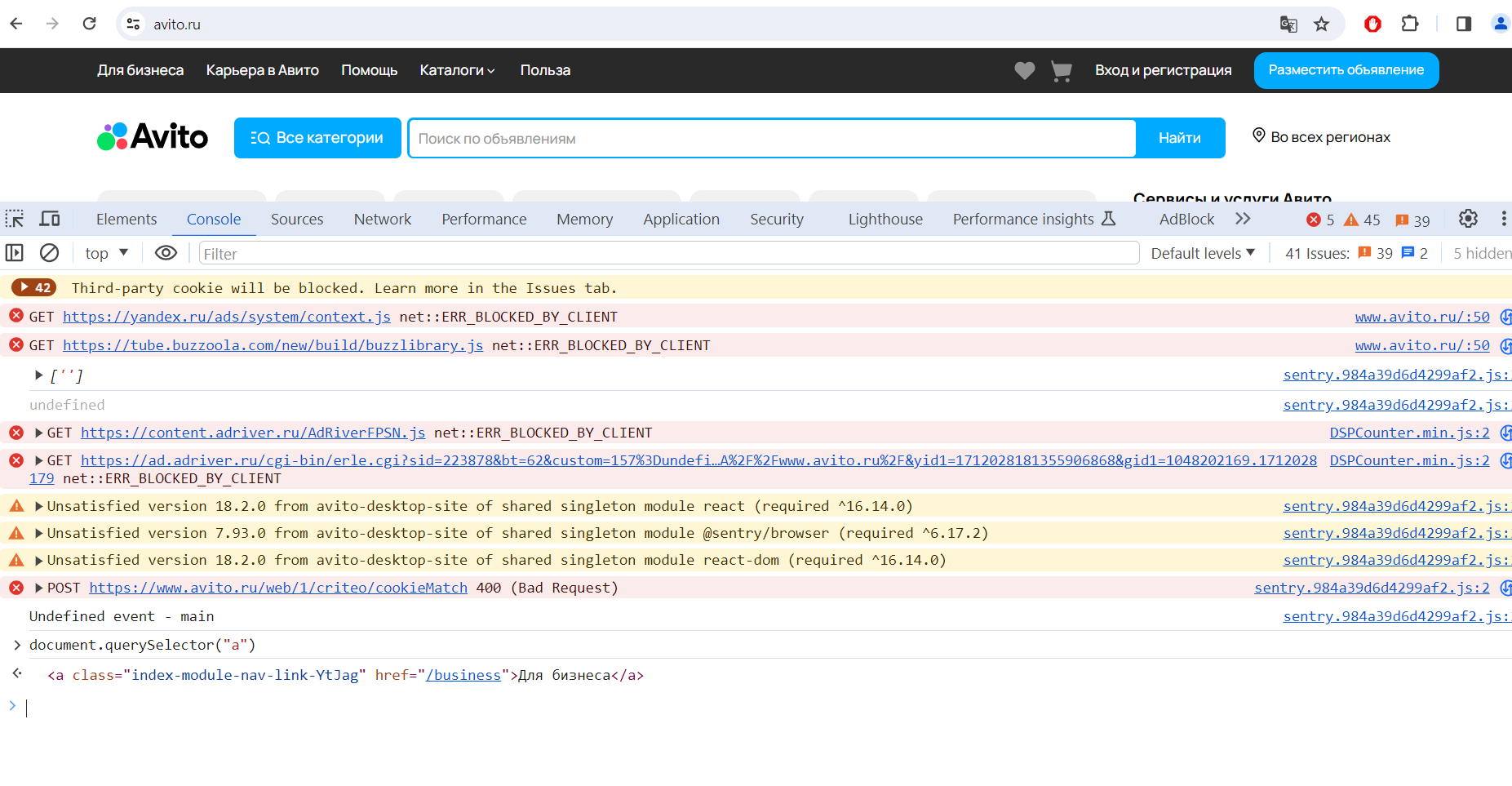
Task: Open favorites heart icon on Avito
Action: coord(1025,71)
